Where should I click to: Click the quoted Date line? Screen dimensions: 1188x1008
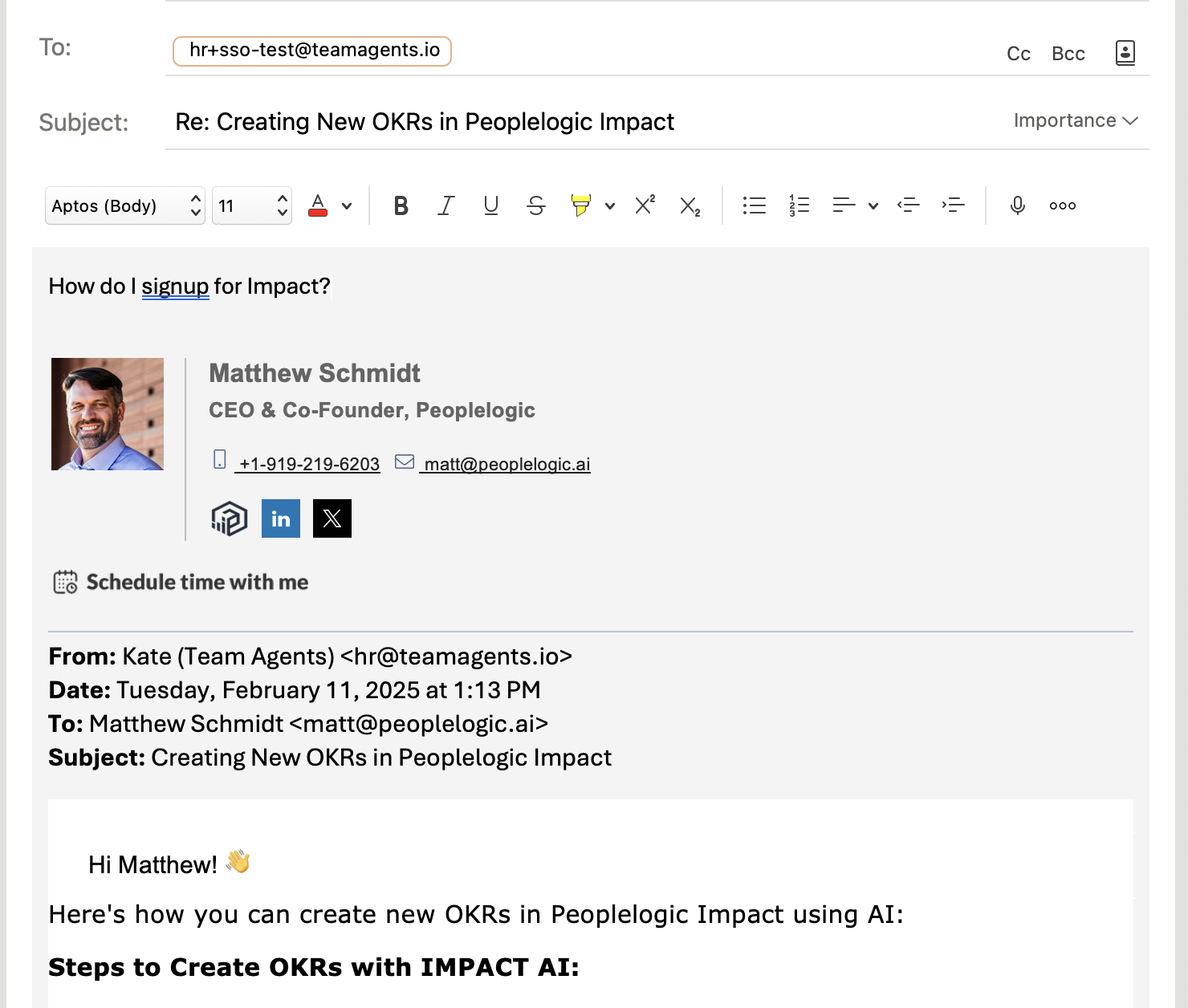tap(295, 690)
